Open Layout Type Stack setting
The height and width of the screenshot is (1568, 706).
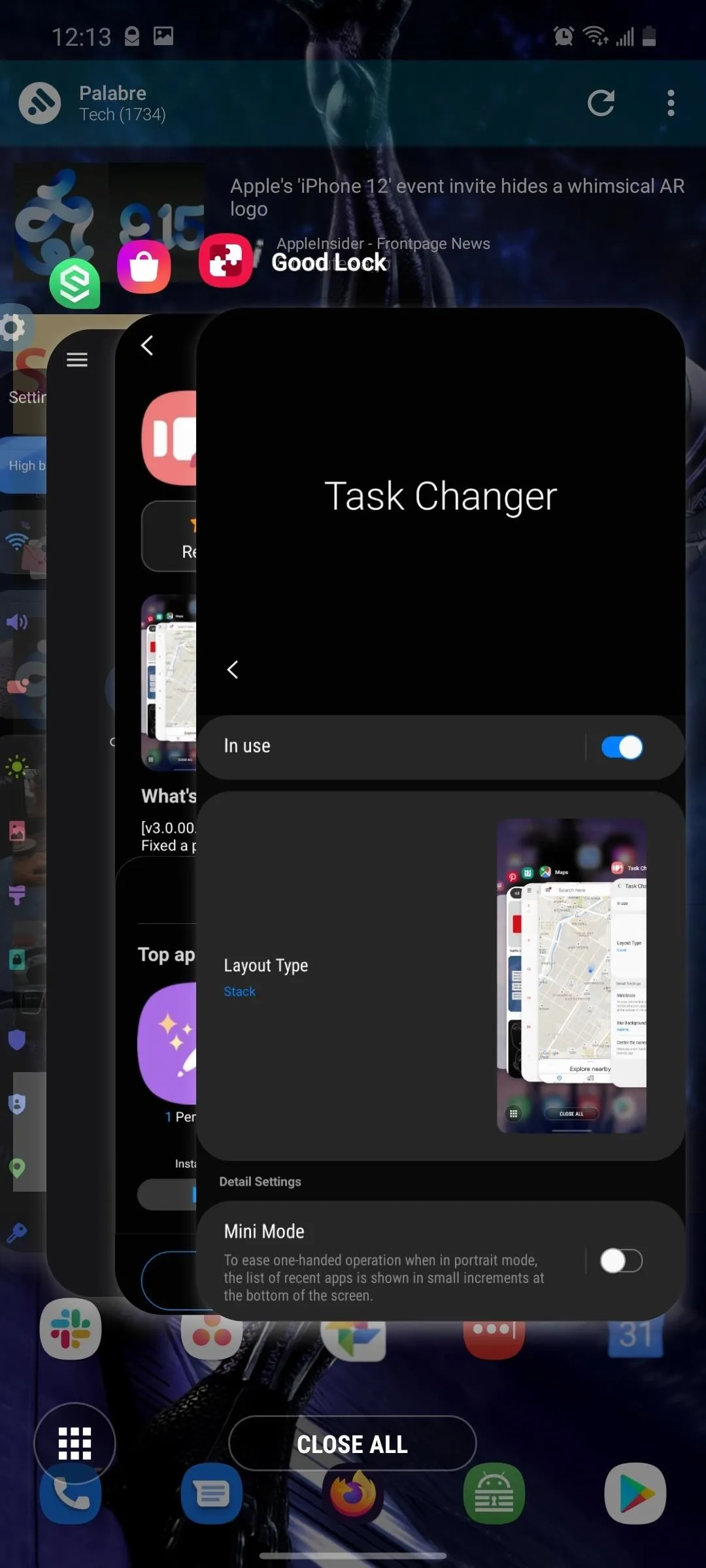coord(441,976)
